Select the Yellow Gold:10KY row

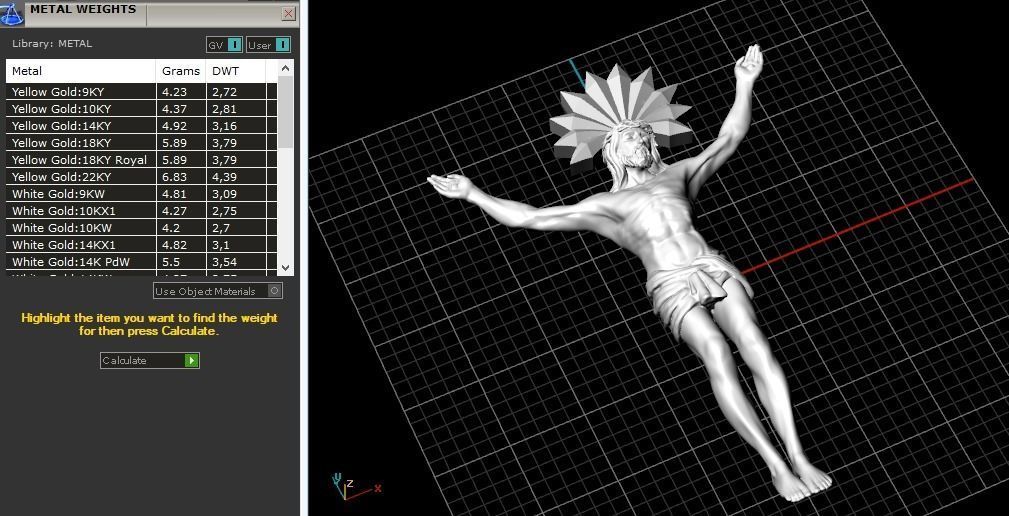tap(142, 109)
